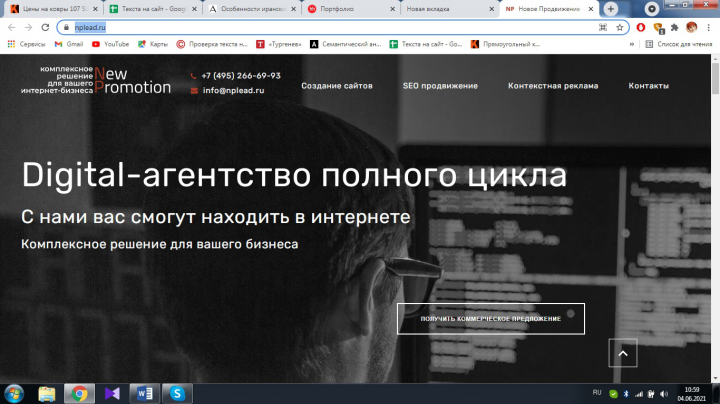Bookmark this page with the star icon
This screenshot has height=404, width=720.
(x=619, y=28)
